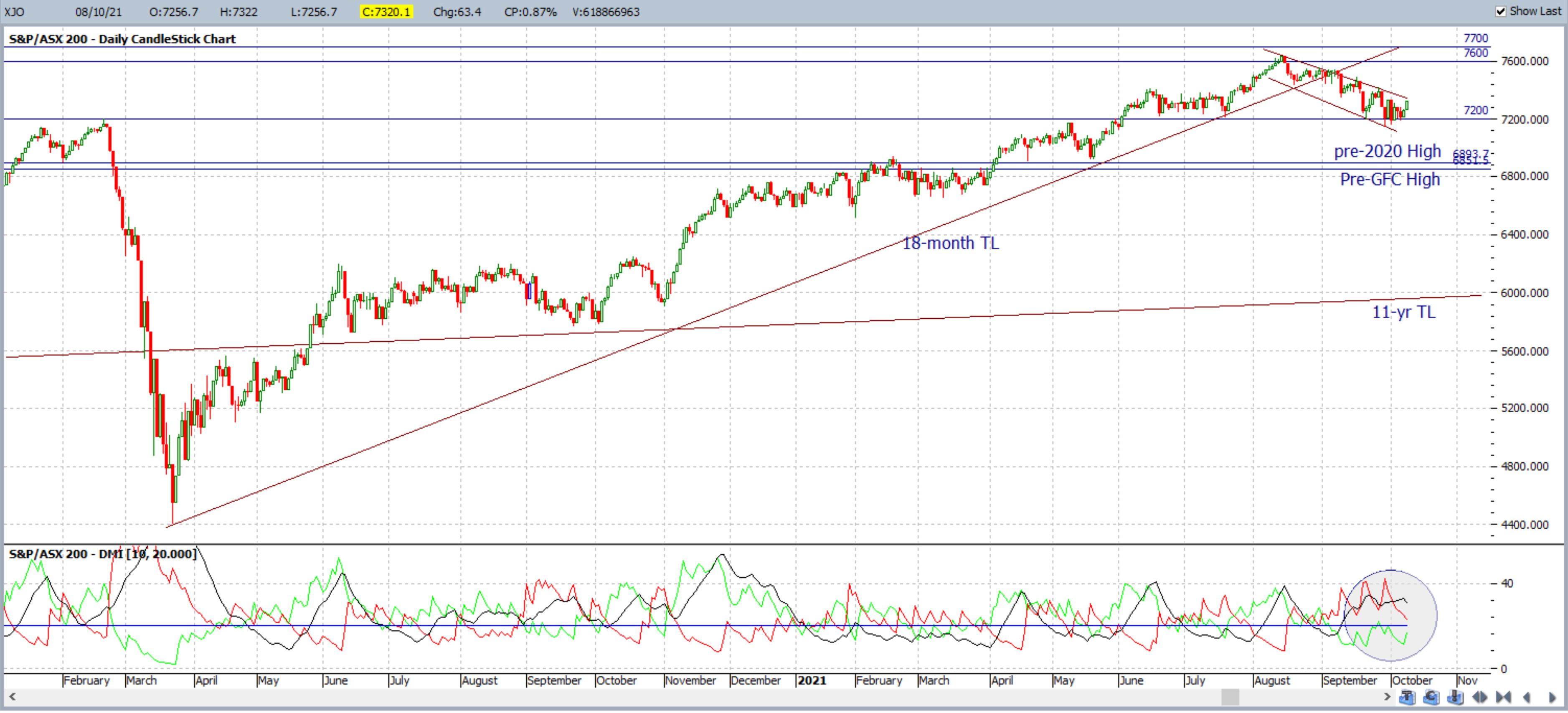Screen dimensions: 1568x713
Task: Select the pre-2020 High annotation
Action: 1387,151
